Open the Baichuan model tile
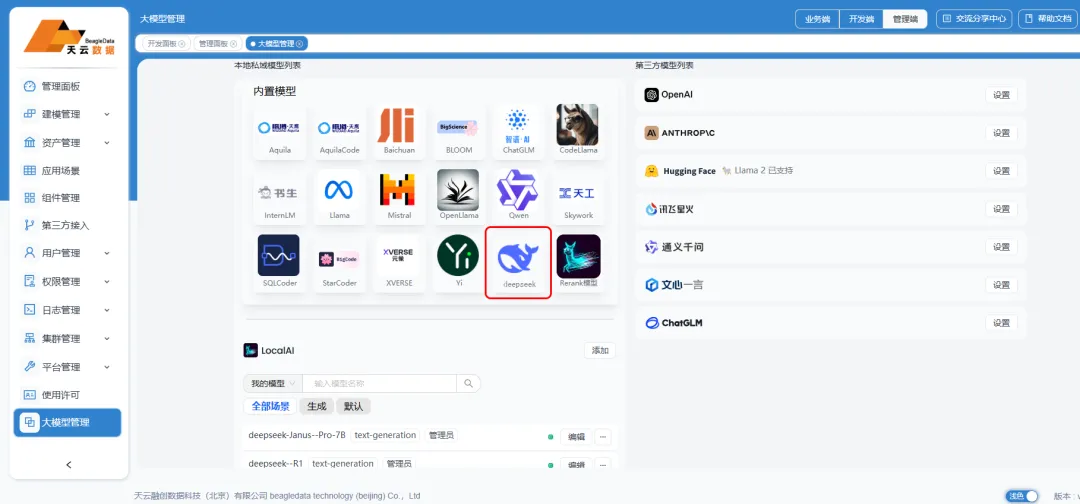This screenshot has width=1080, height=504. pos(399,133)
